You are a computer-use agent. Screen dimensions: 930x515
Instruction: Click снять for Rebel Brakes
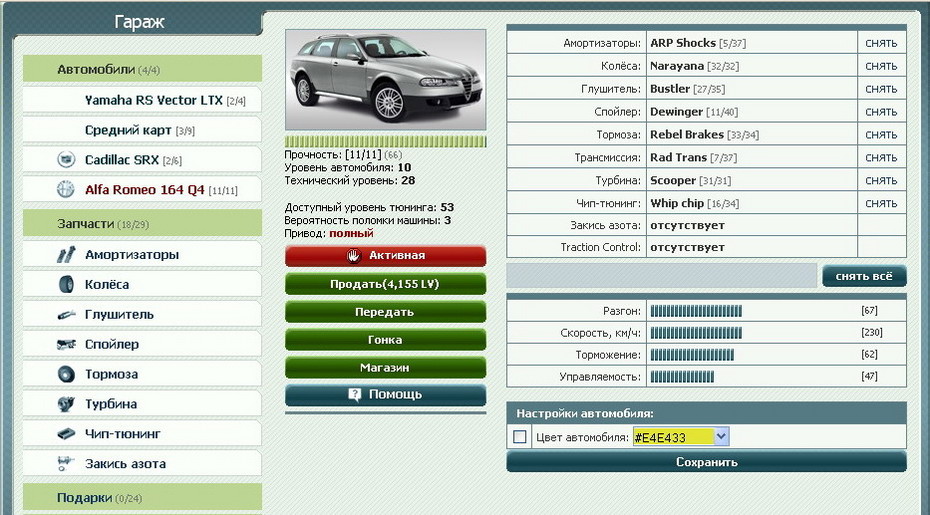(x=881, y=135)
